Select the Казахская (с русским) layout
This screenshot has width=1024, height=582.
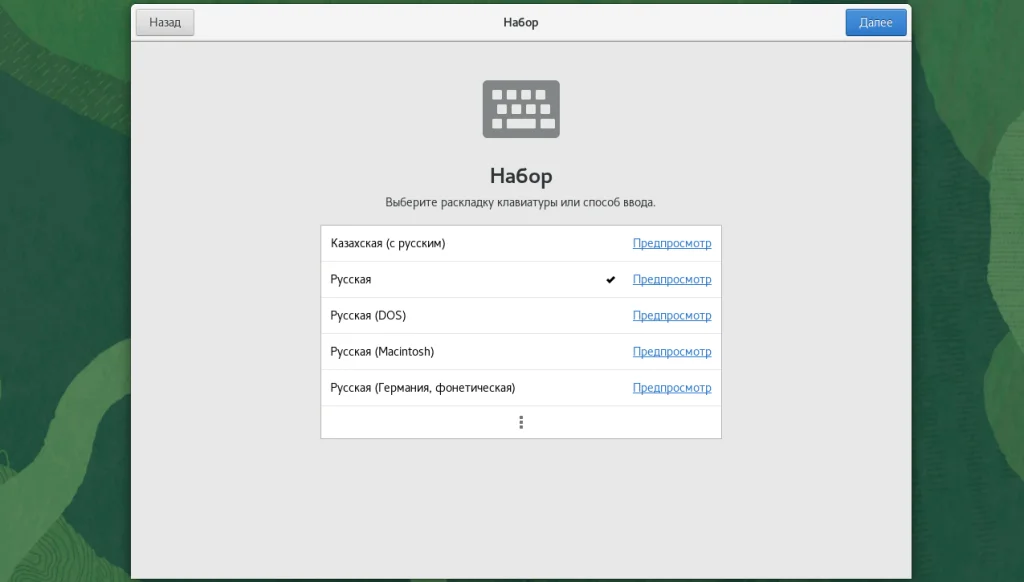click(x=388, y=243)
